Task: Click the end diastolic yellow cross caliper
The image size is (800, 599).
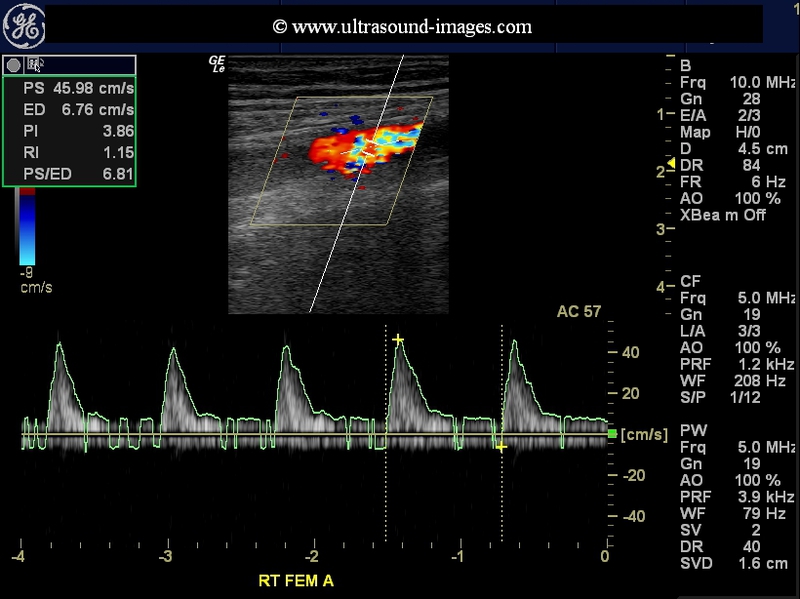Action: pyautogui.click(x=501, y=446)
